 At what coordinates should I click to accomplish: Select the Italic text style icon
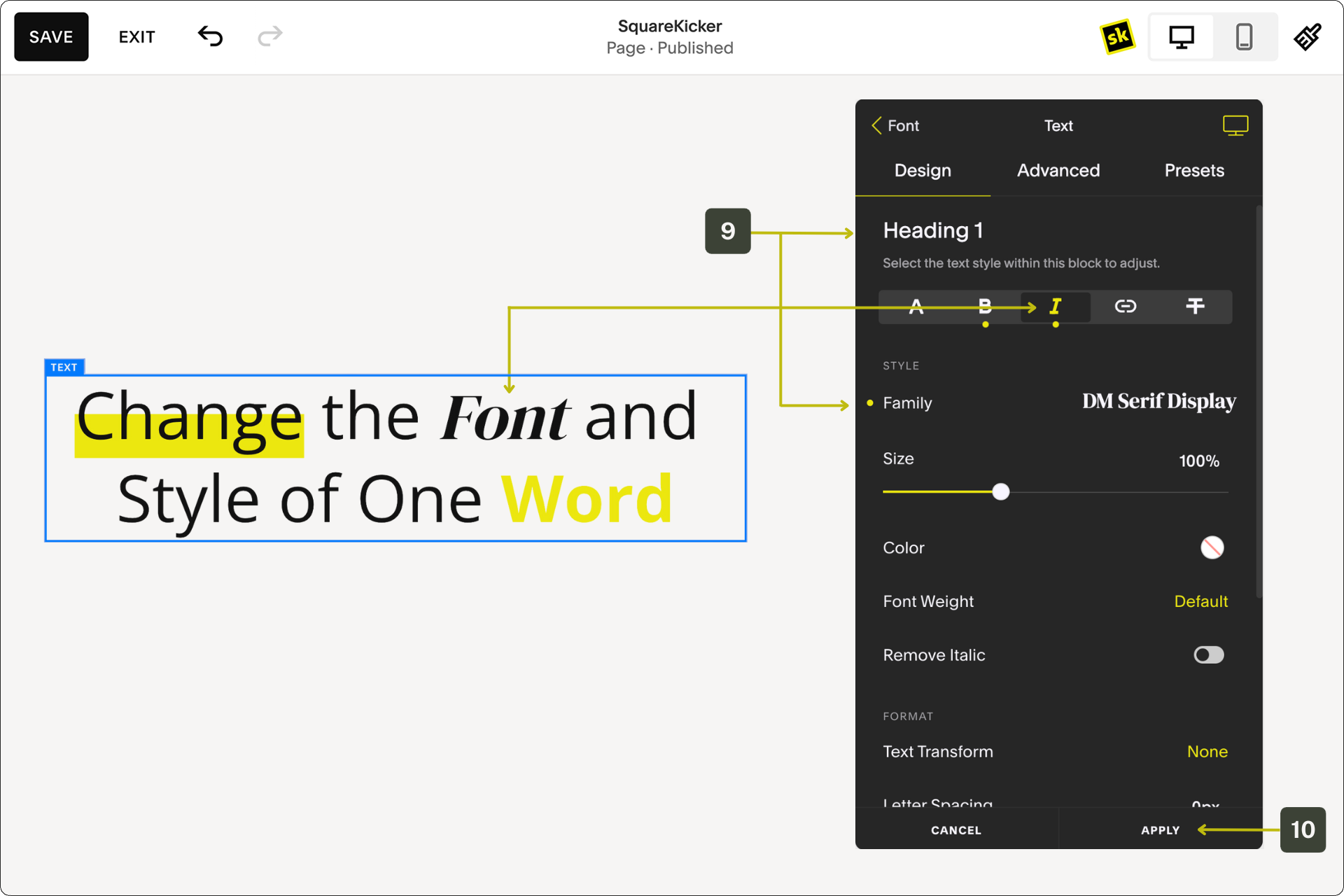point(1056,307)
